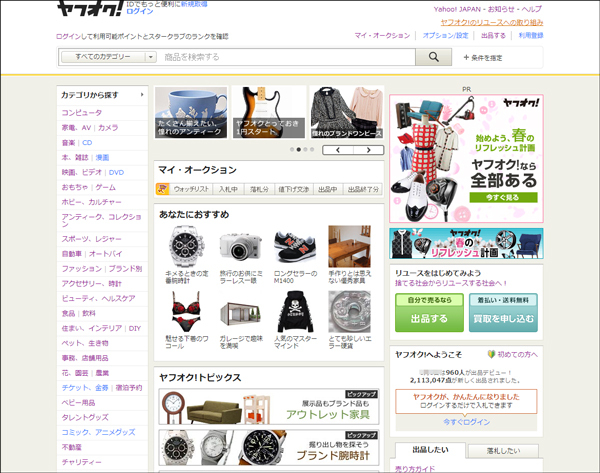Select the 出品したい tab

(430, 450)
